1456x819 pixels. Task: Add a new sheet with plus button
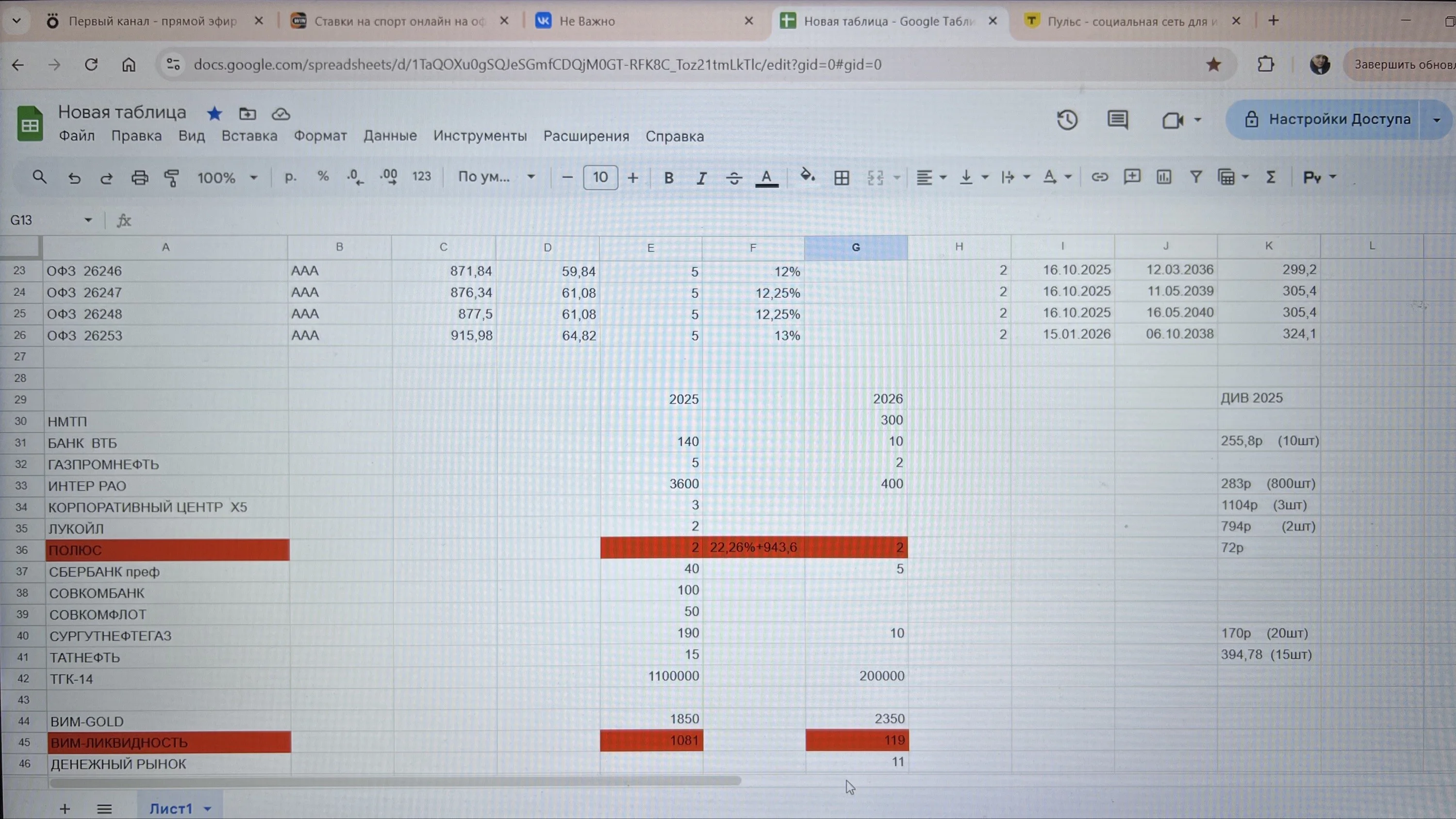coord(65,809)
